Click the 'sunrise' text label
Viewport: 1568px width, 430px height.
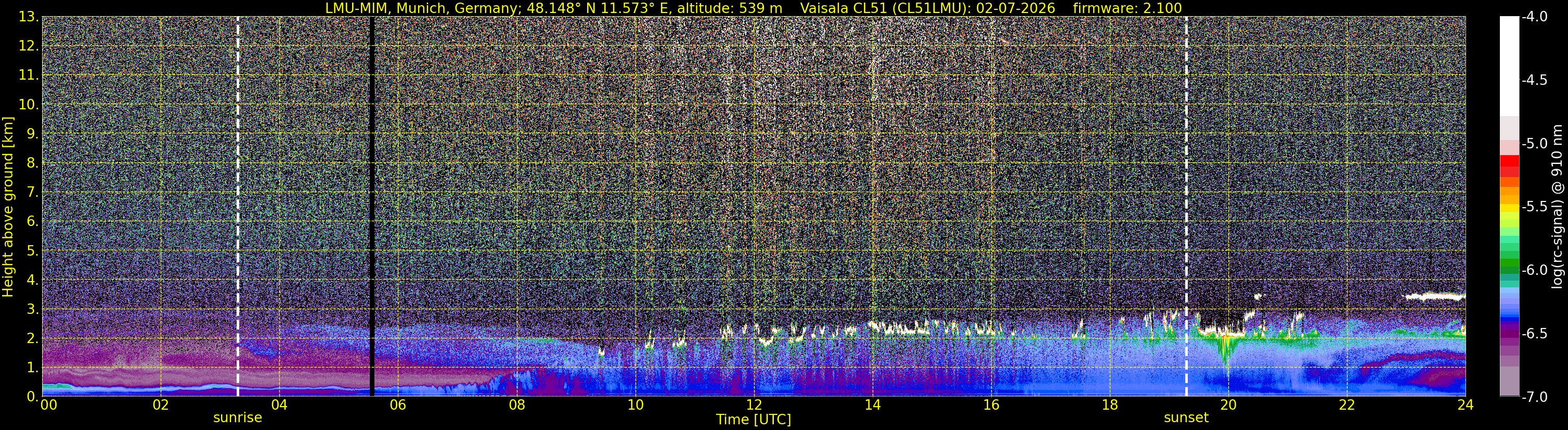pos(237,418)
